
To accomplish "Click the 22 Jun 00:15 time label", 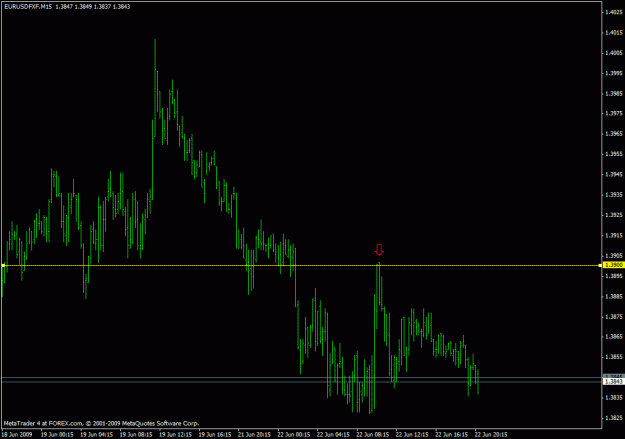I will pyautogui.click(x=294, y=434).
